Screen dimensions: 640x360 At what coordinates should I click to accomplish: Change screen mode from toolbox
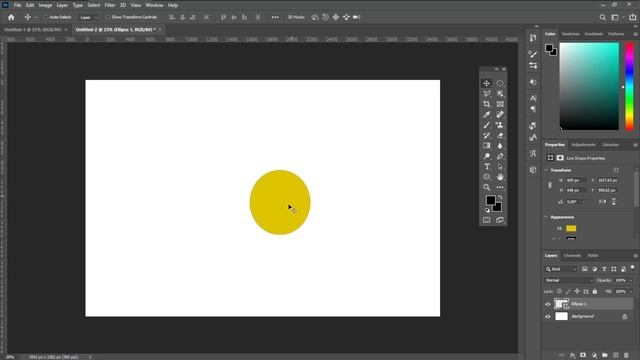(x=500, y=220)
